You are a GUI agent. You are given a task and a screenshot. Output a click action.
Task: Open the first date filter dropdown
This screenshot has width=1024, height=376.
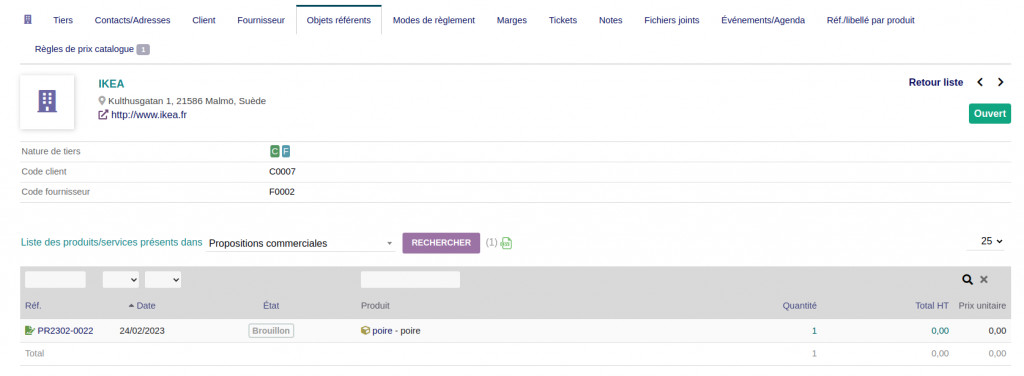click(x=121, y=279)
